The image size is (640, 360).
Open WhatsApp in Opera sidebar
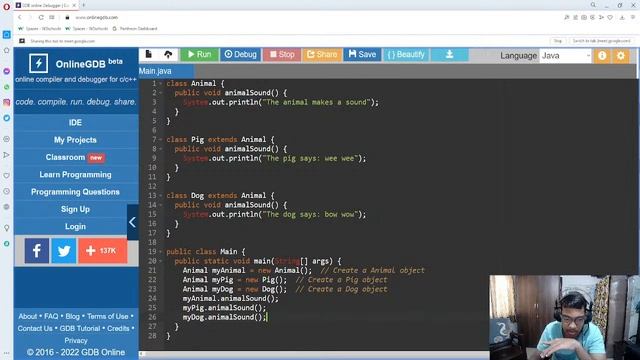(x=7, y=87)
